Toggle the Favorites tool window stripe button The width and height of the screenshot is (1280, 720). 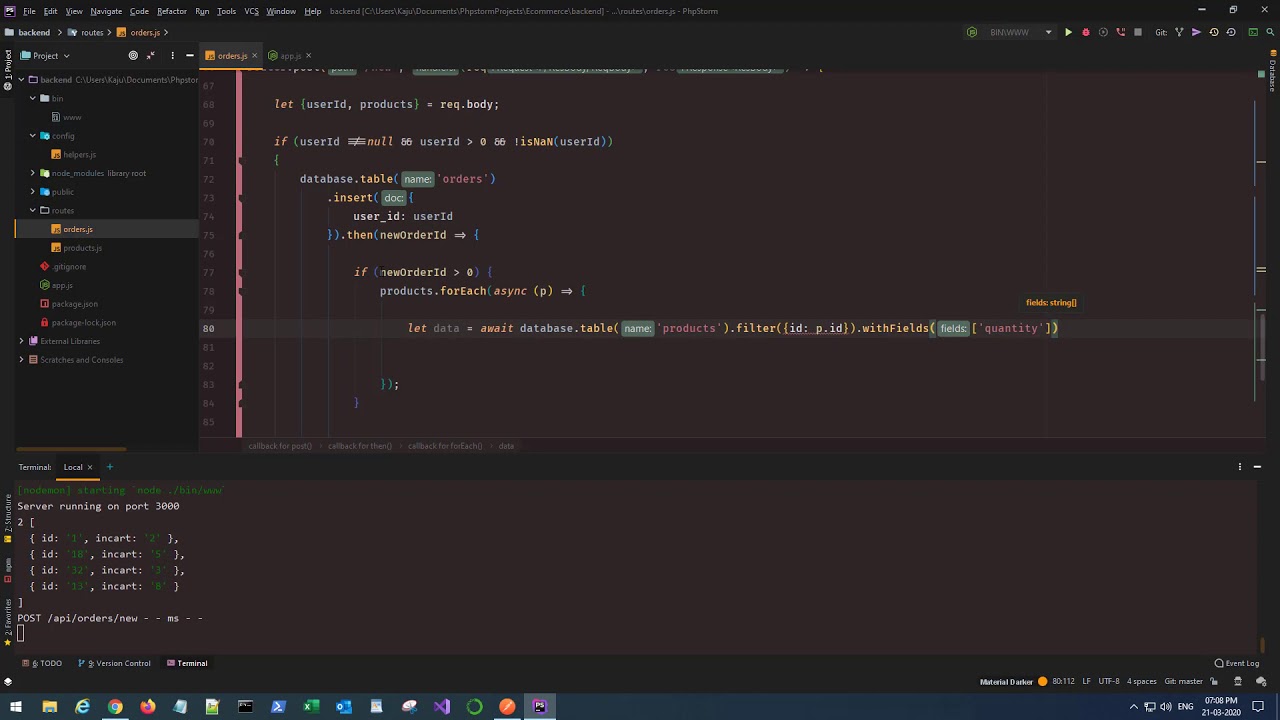(7, 623)
